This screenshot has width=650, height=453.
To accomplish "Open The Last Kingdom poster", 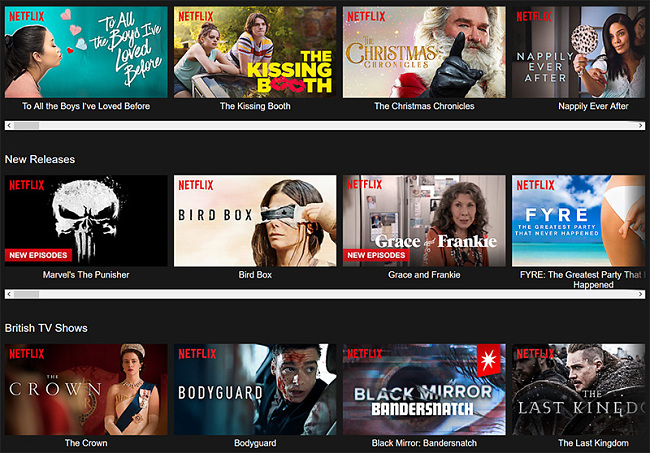I will coord(579,390).
